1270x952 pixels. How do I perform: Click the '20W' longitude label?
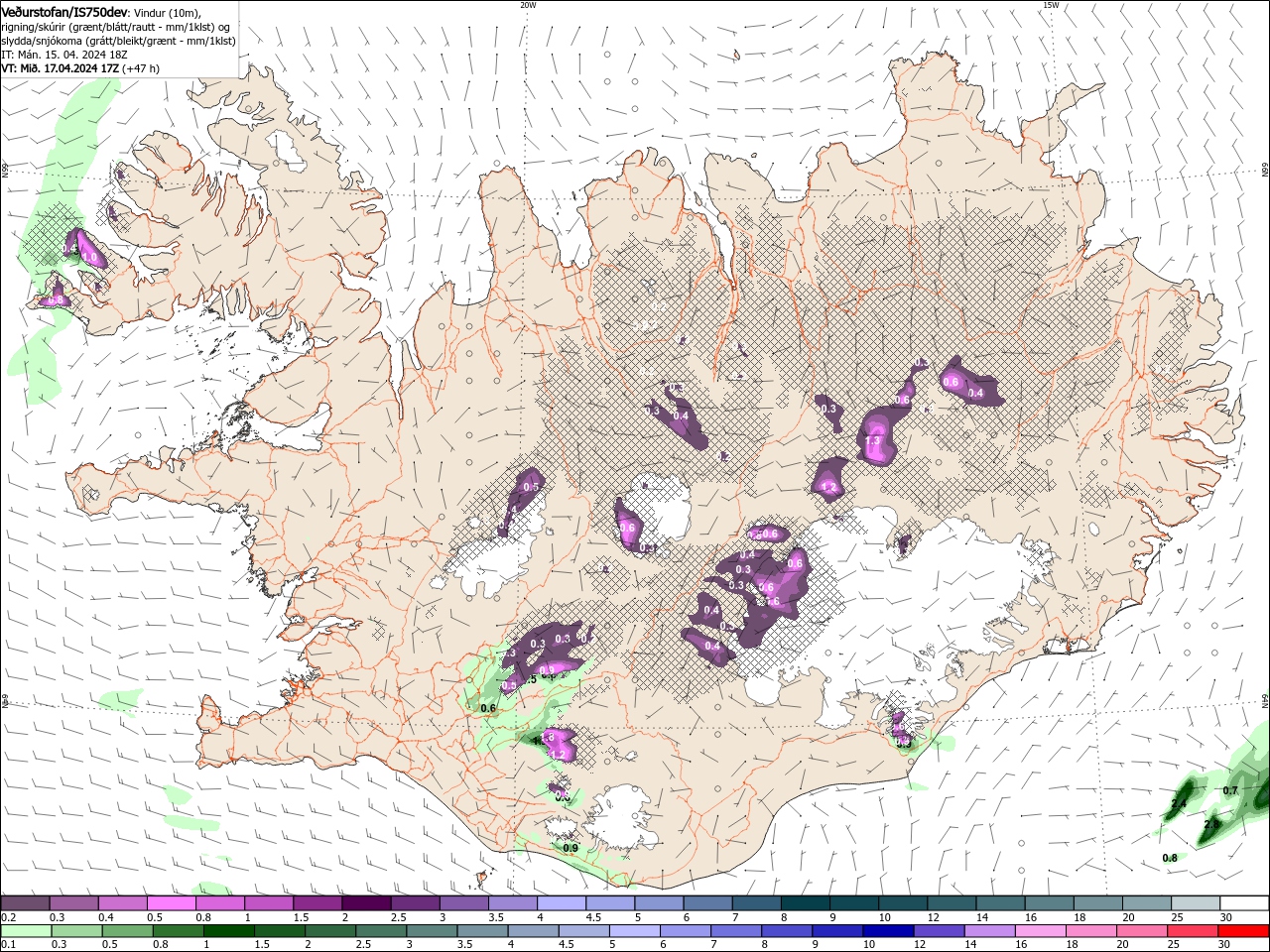pos(528,5)
